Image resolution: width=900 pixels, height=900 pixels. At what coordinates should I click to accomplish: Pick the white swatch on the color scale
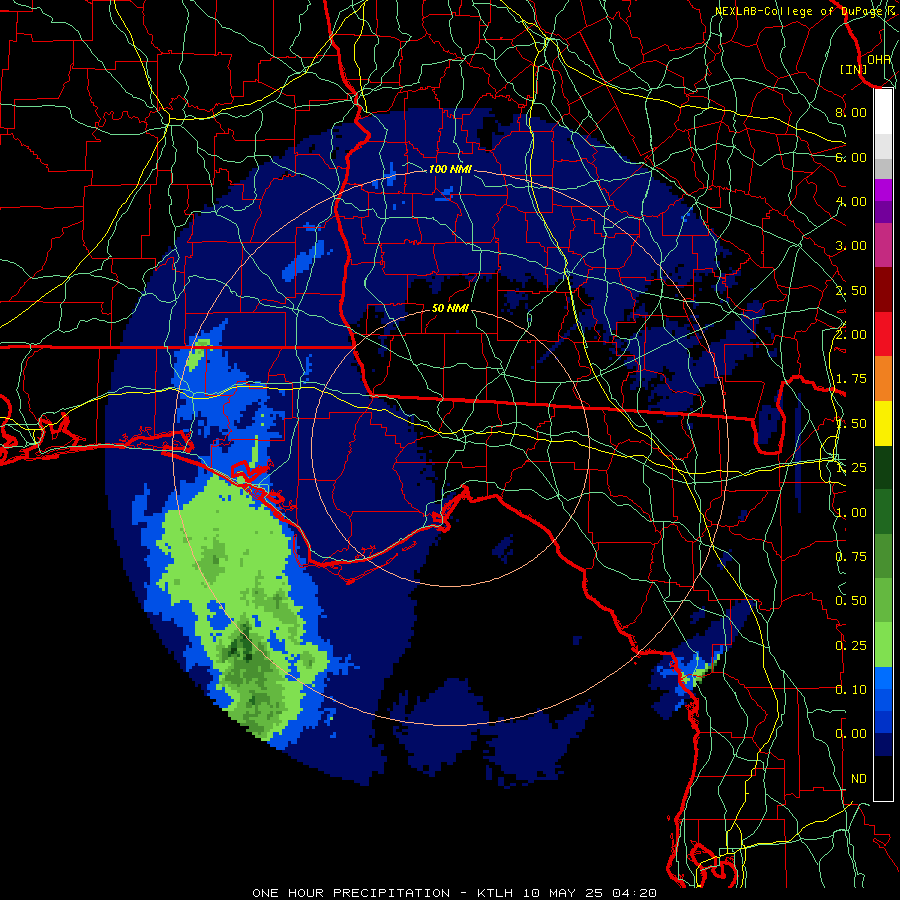pyautogui.click(x=883, y=112)
